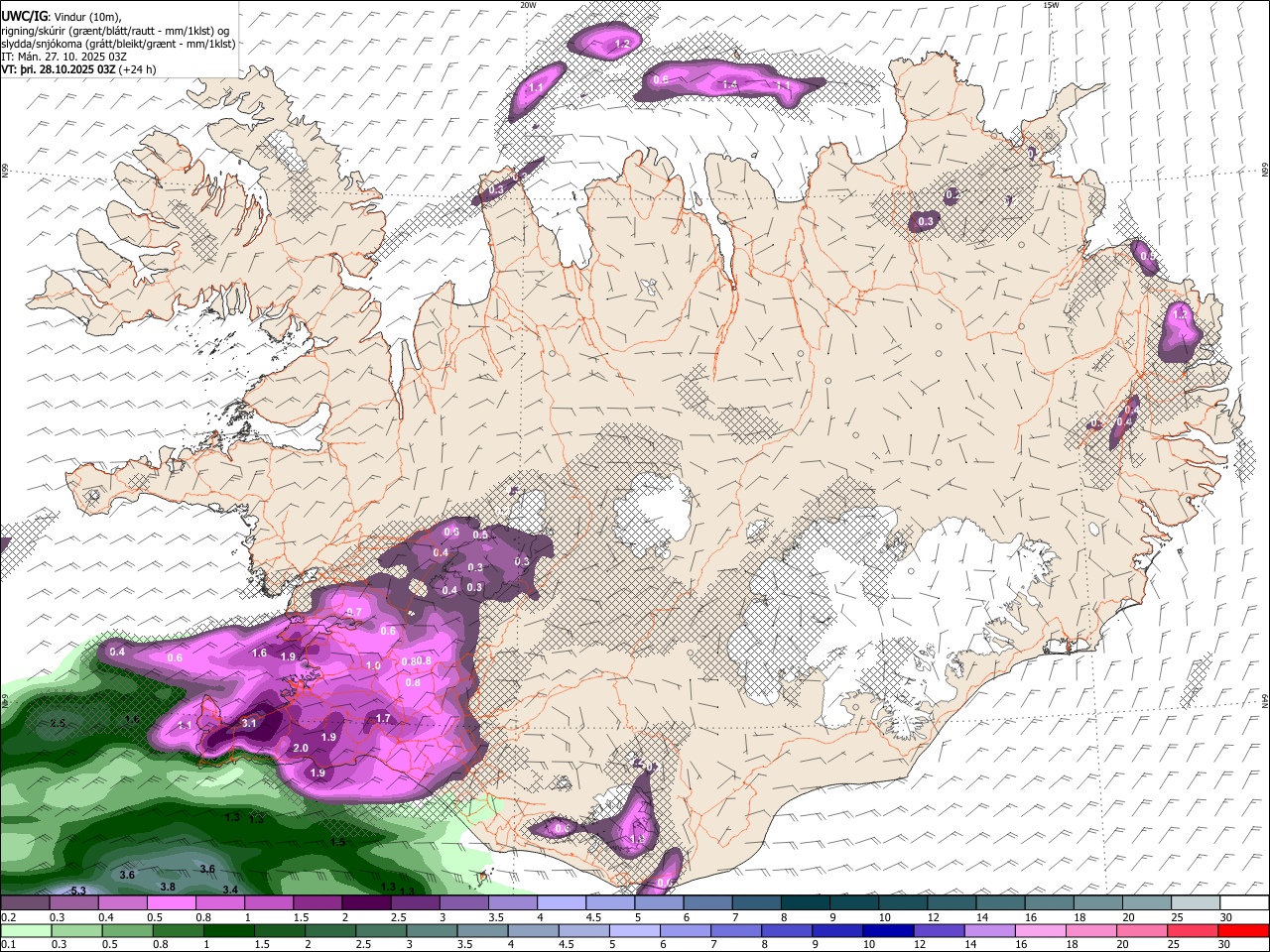Click the 'slydda/snjókoma' legend description line
Screen dimensions: 1270x952
(x=118, y=44)
